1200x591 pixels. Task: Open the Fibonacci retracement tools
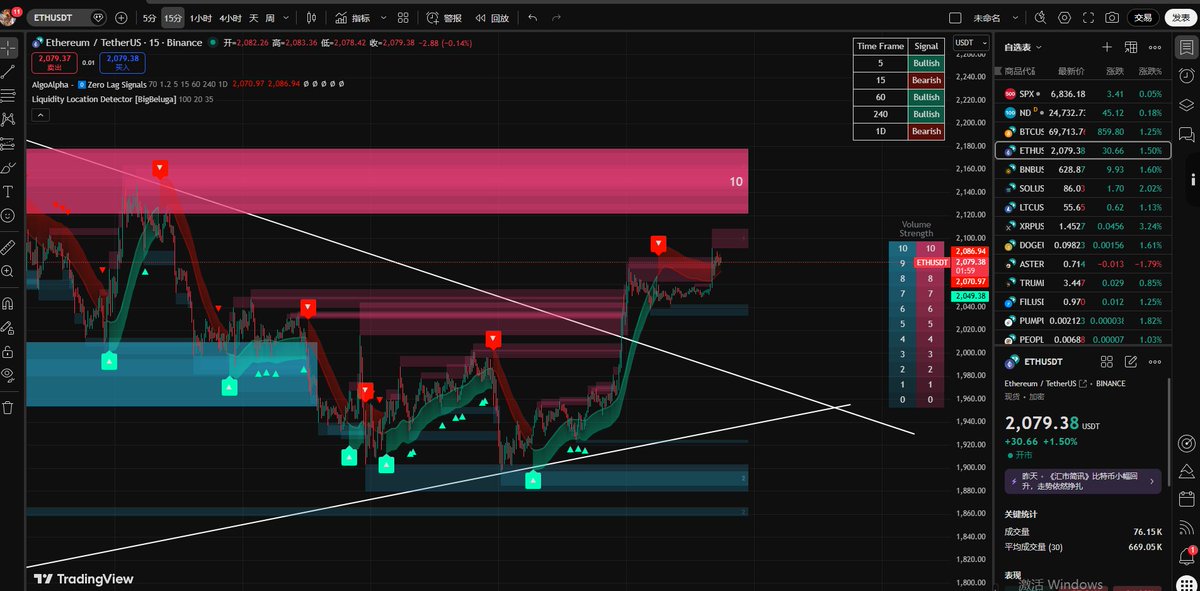pyautogui.click(x=8, y=95)
